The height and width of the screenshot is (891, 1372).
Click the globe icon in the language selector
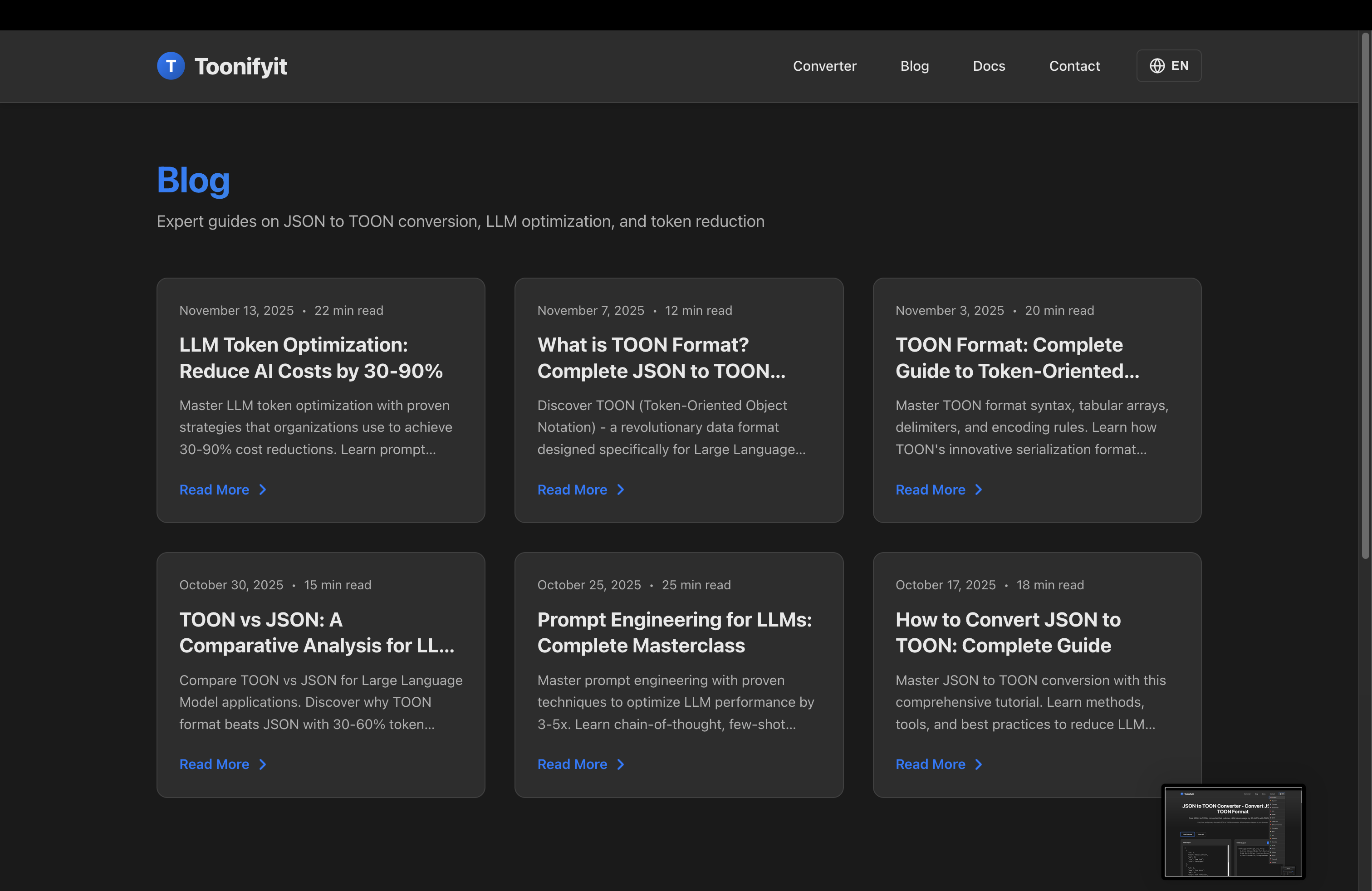pyautogui.click(x=1157, y=65)
